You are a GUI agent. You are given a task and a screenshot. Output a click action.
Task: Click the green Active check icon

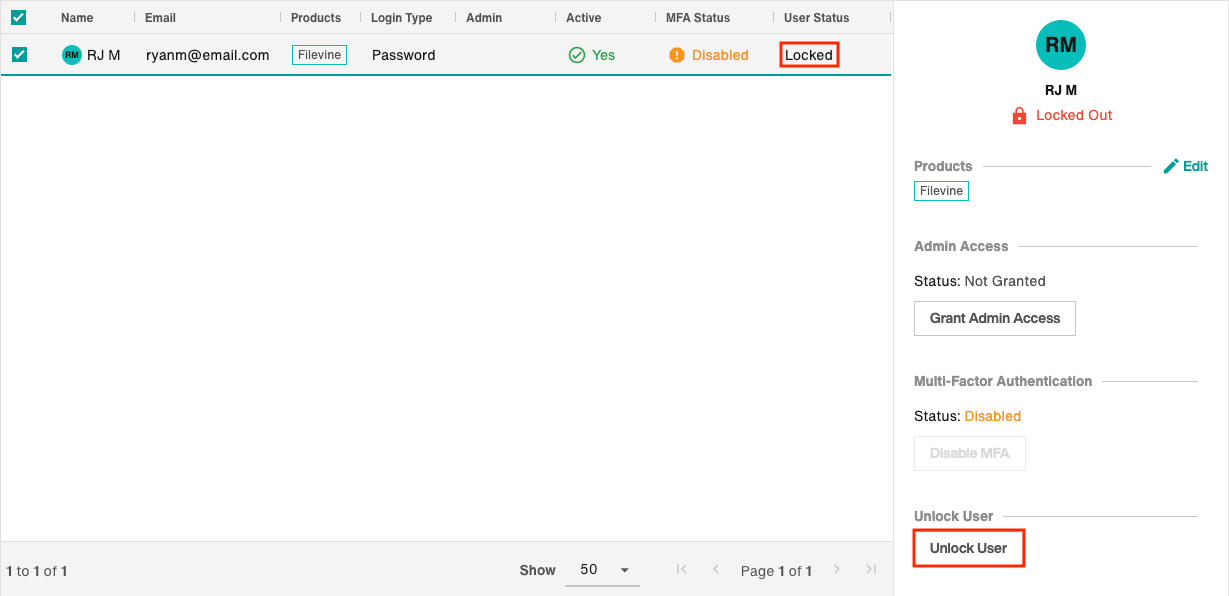click(x=577, y=55)
